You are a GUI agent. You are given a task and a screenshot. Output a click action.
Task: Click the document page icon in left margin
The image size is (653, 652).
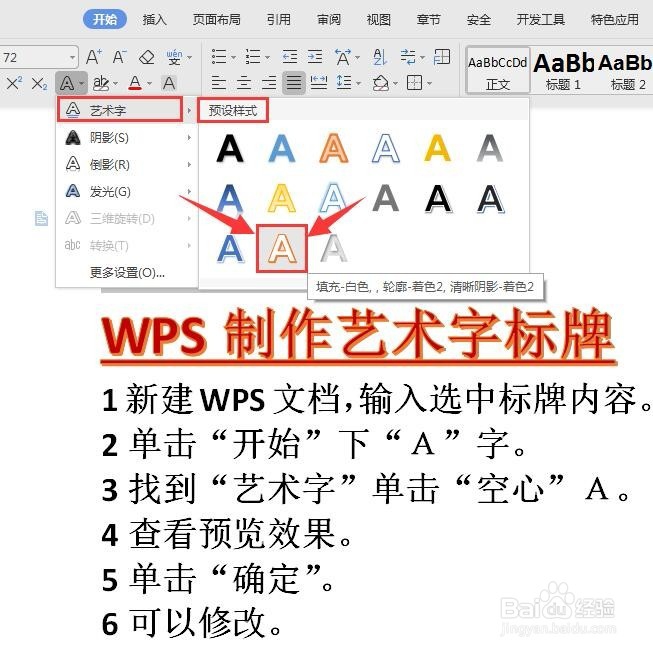click(41, 218)
